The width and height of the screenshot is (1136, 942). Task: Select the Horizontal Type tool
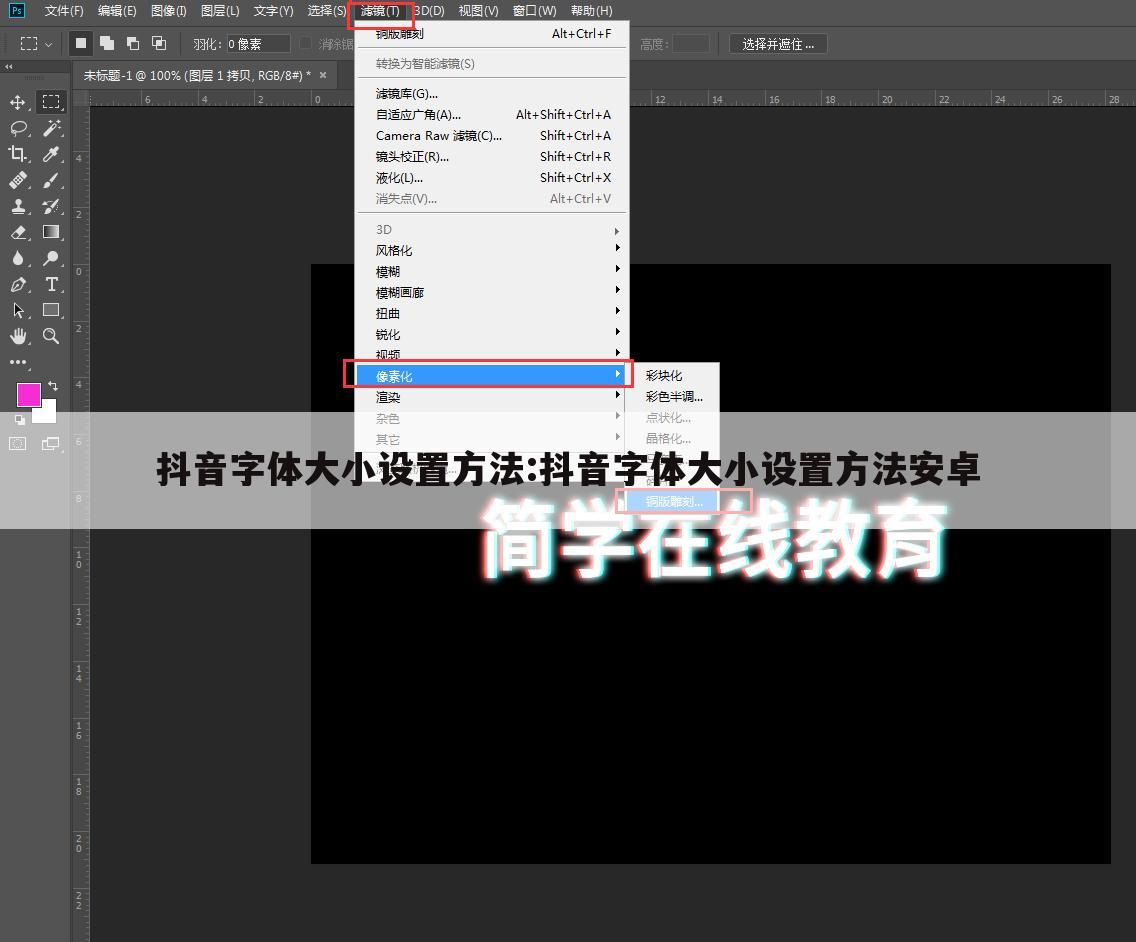coord(51,284)
